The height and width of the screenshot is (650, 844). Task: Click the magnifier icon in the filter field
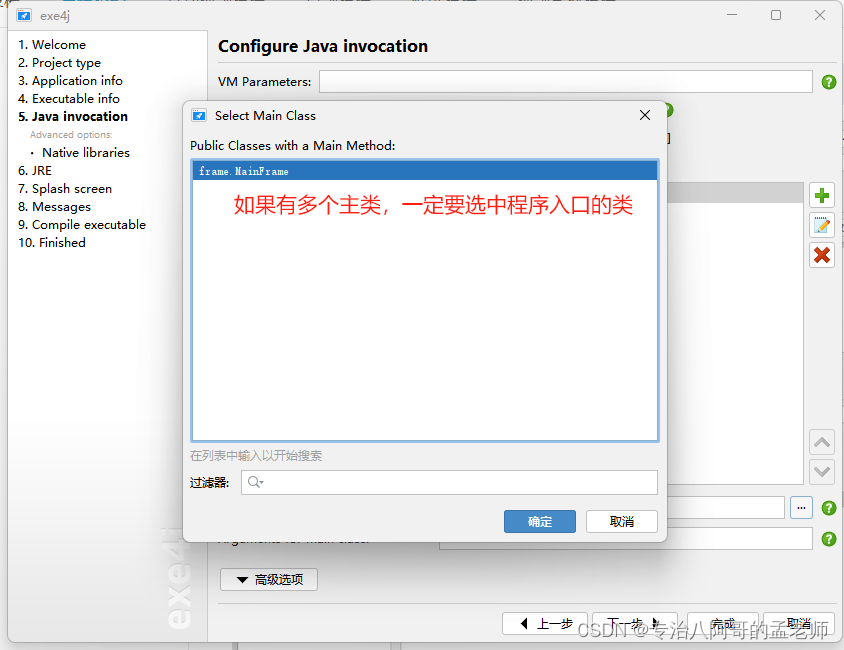pyautogui.click(x=253, y=482)
